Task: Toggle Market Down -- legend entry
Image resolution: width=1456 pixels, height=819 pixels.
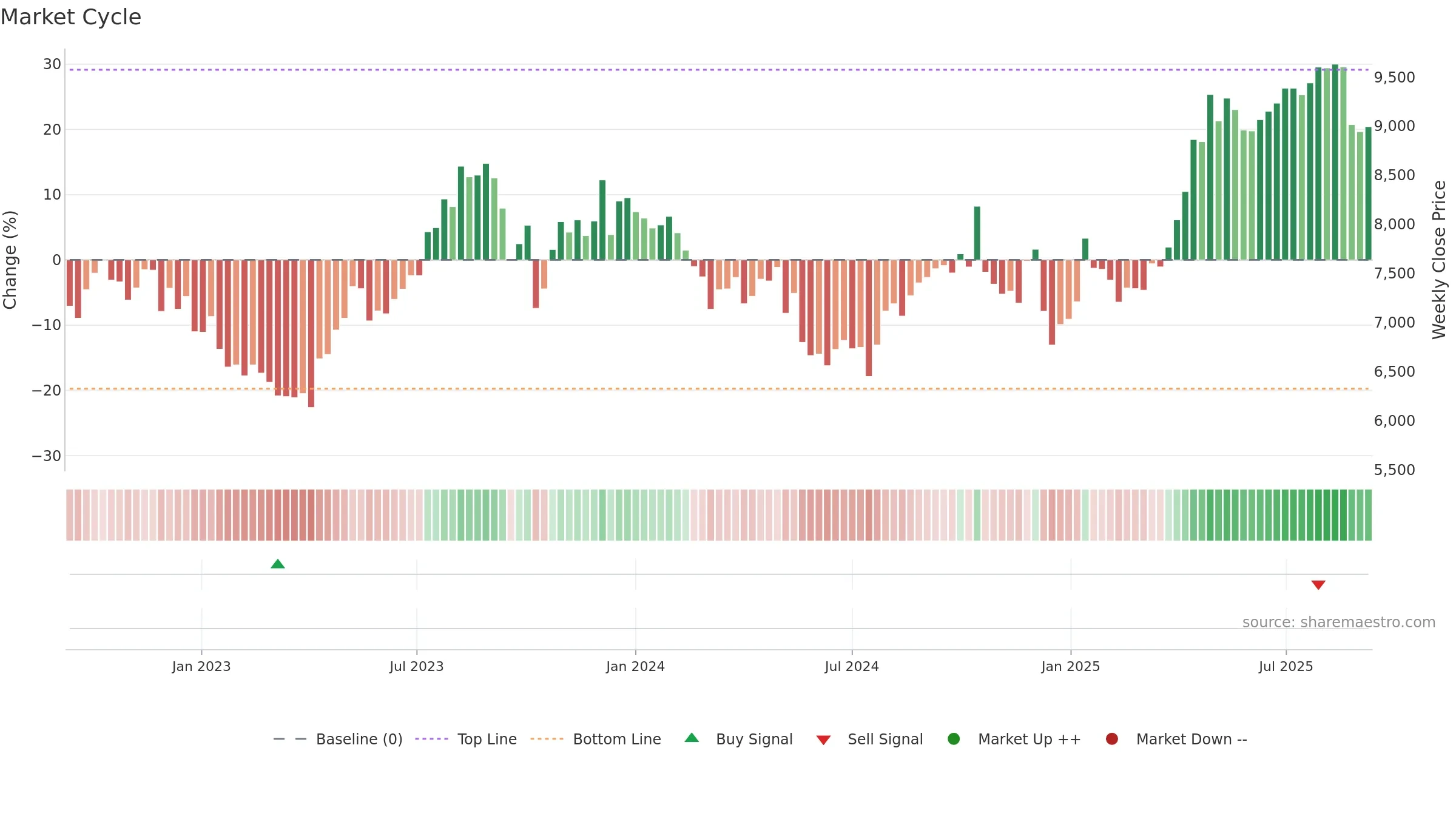Action: click(1176, 739)
